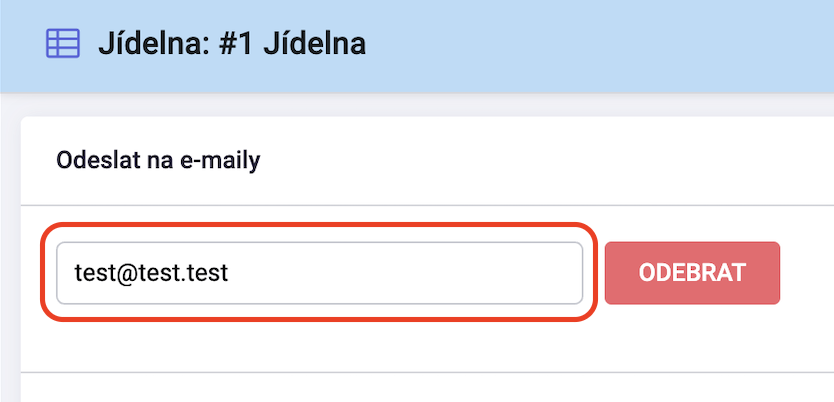Click the divider line under "Odeslat na e-maily"
Image resolution: width=834 pixels, height=402 pixels.
(x=427, y=205)
